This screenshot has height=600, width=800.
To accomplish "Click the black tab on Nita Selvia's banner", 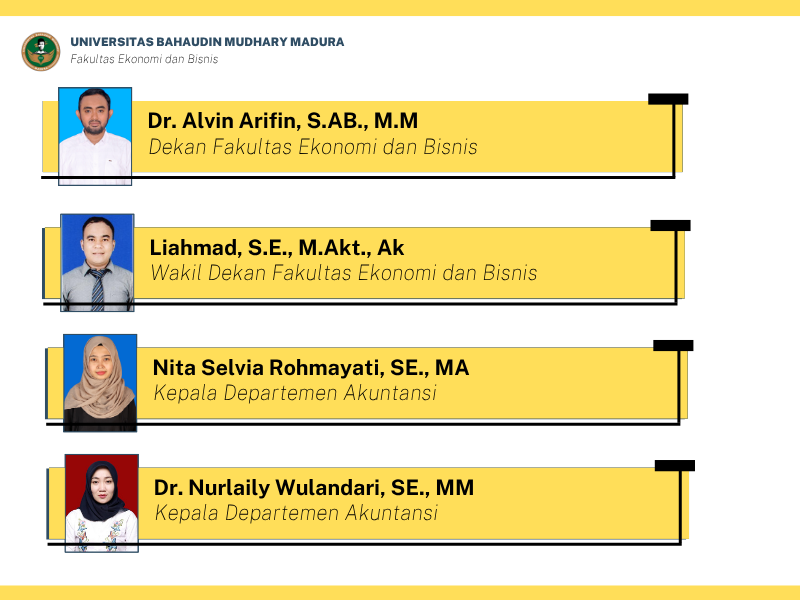I will 673,345.
